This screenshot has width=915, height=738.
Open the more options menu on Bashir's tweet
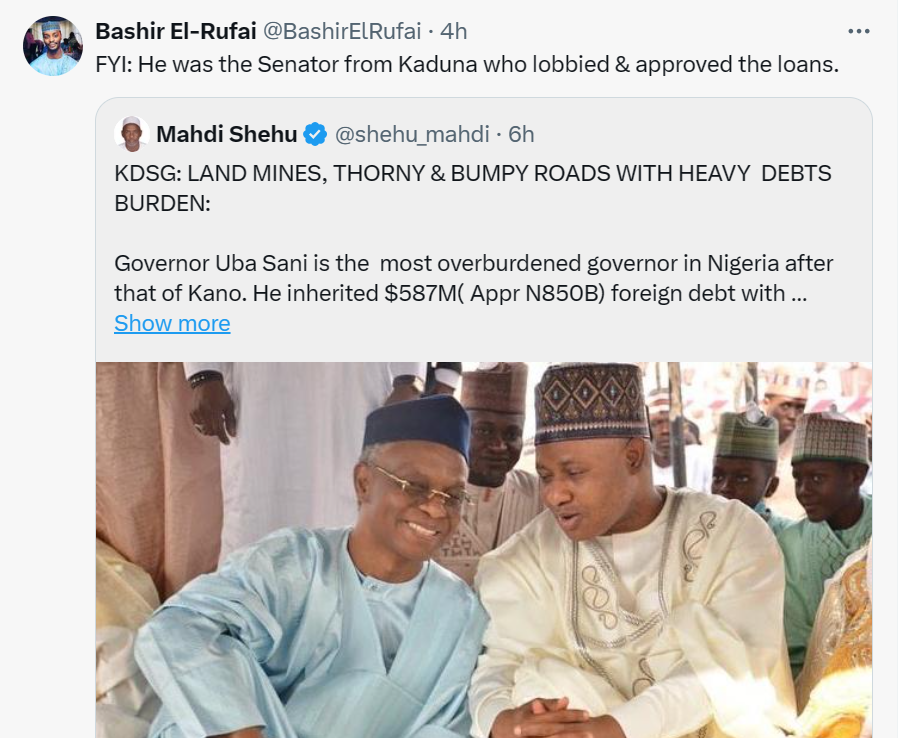858,30
